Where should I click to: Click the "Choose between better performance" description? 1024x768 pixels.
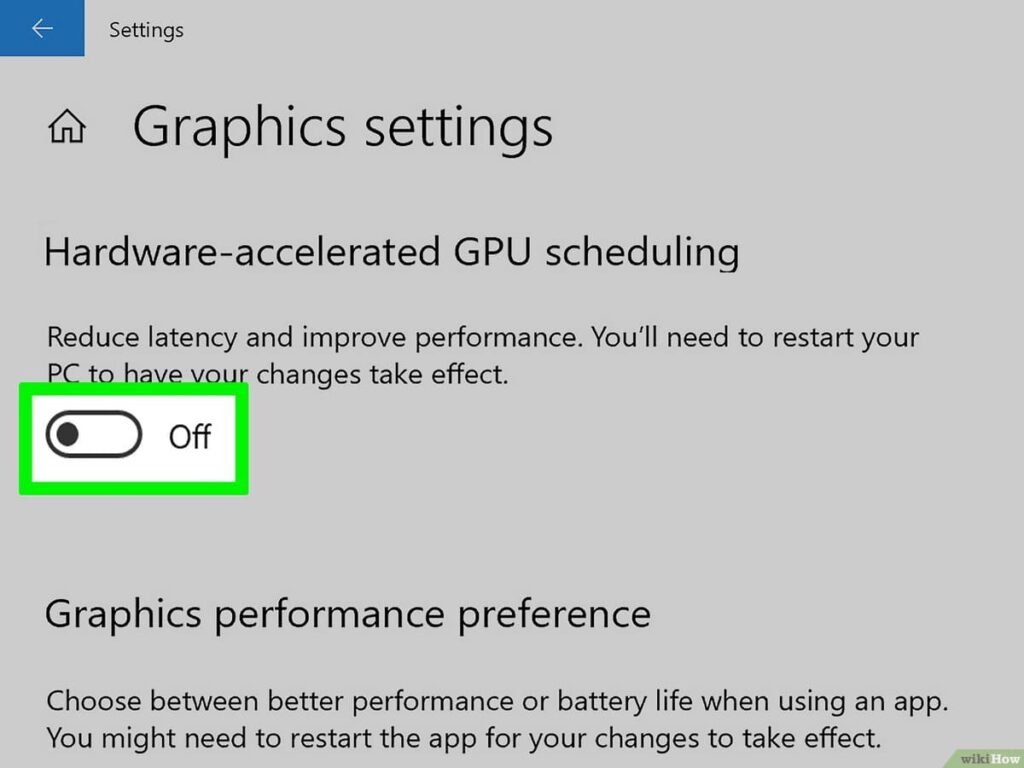click(300, 700)
